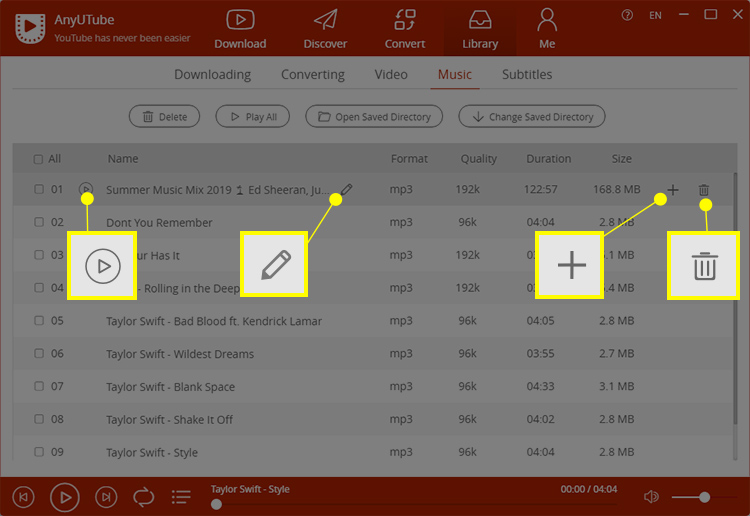Click the Delete button
This screenshot has height=516, width=750.
coord(165,117)
